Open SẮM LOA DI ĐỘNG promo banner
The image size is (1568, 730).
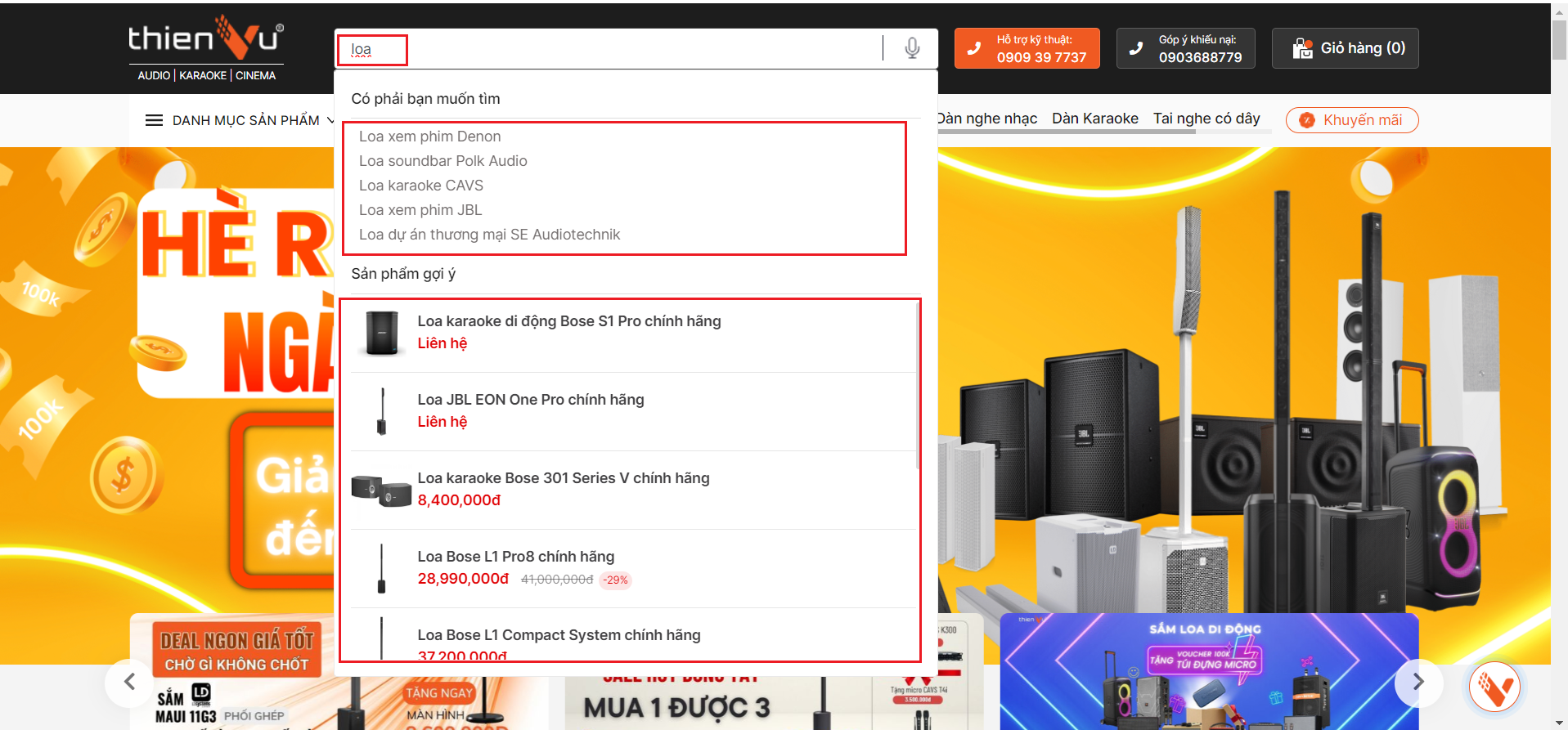(1209, 671)
